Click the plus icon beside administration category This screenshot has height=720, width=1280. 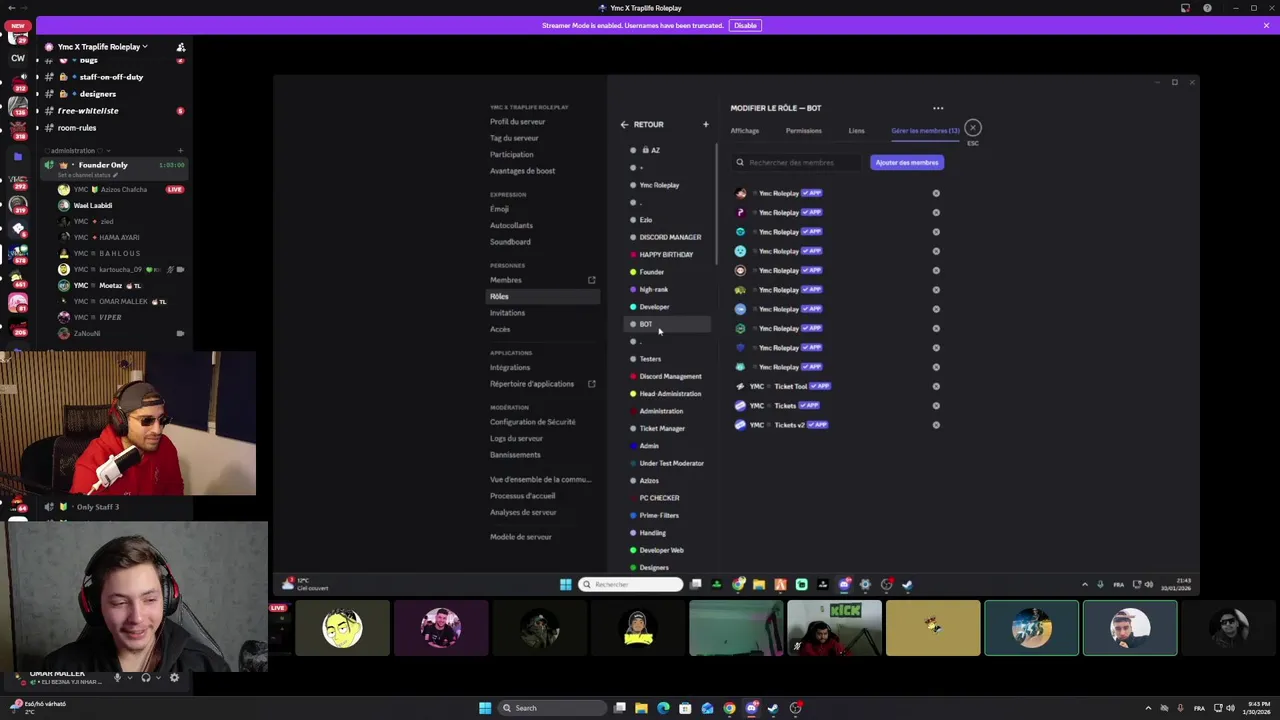click(x=180, y=151)
